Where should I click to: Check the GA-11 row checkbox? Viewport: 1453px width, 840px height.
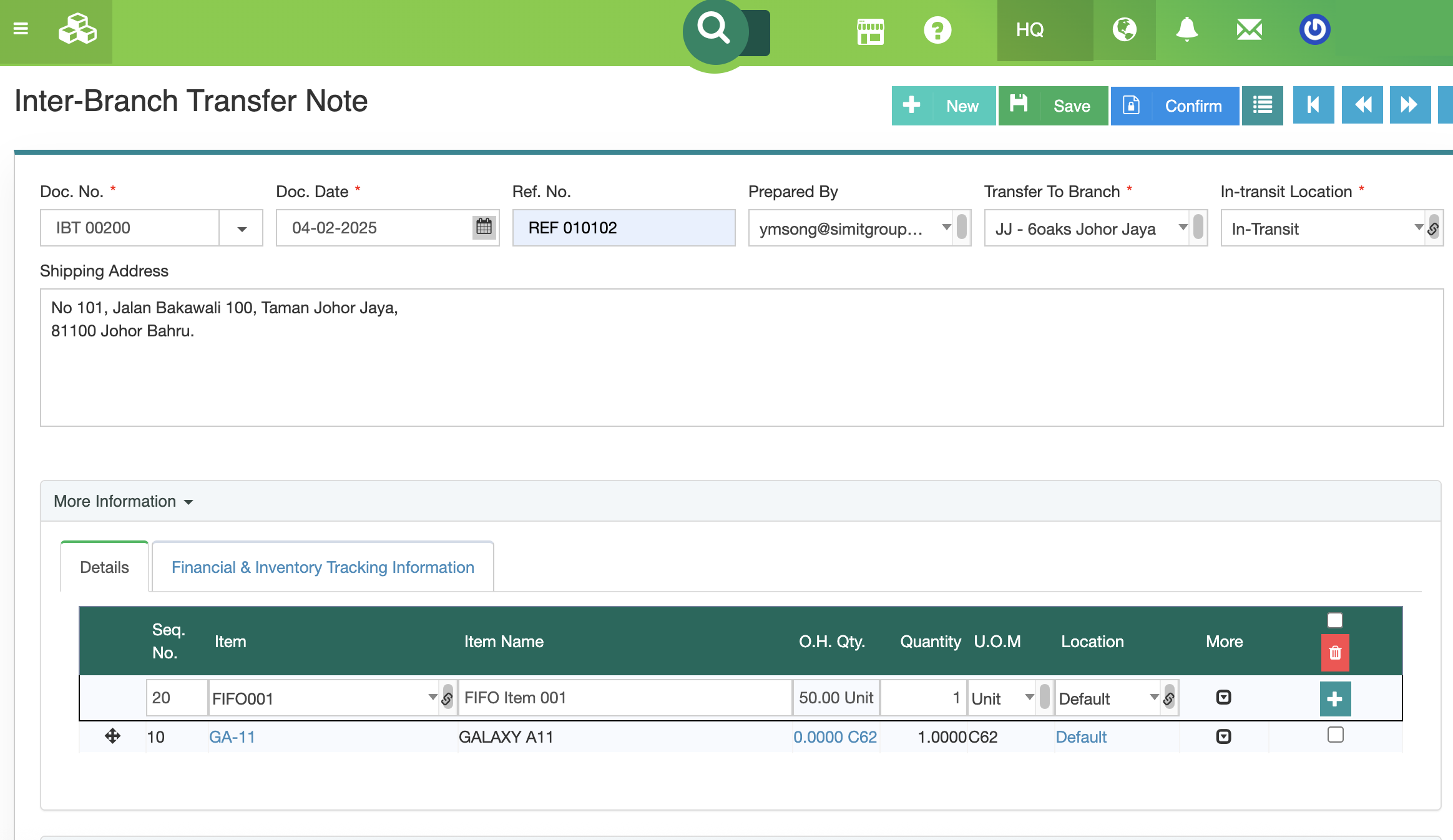tap(1335, 735)
